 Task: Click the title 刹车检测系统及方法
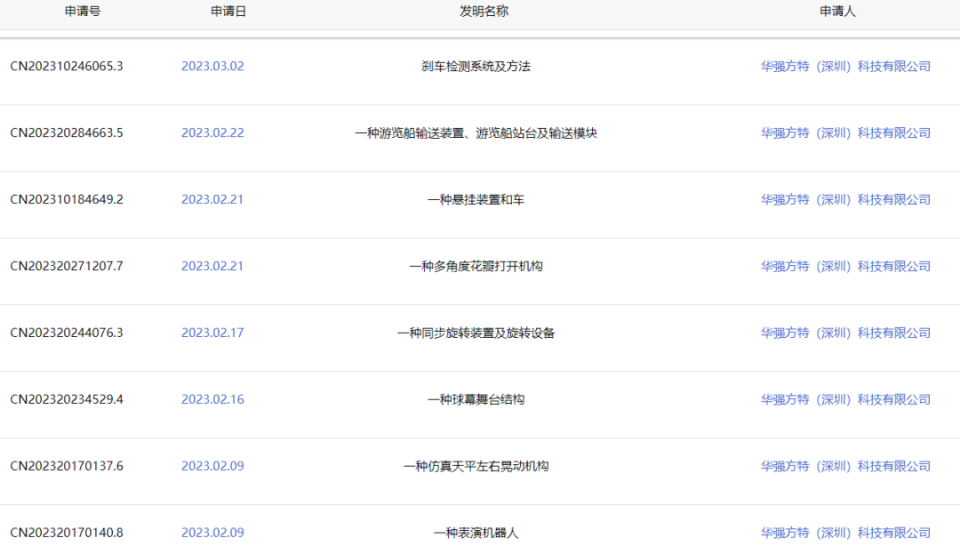click(476, 66)
